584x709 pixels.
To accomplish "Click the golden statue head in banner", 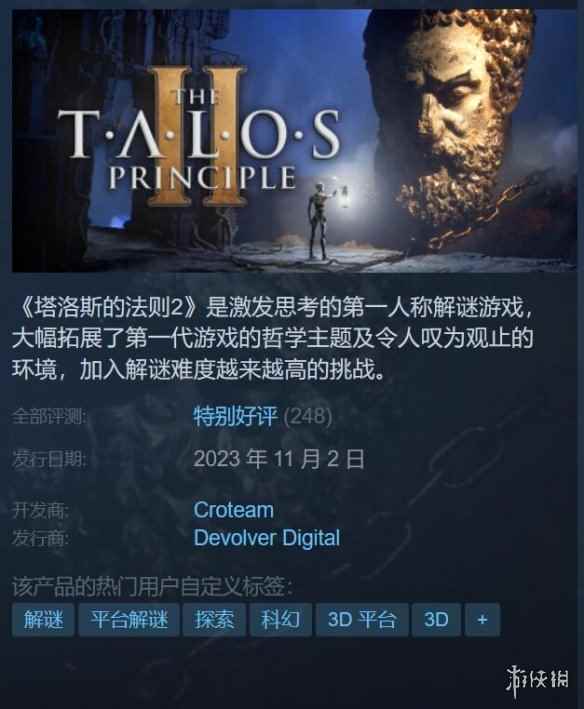I will (457, 122).
